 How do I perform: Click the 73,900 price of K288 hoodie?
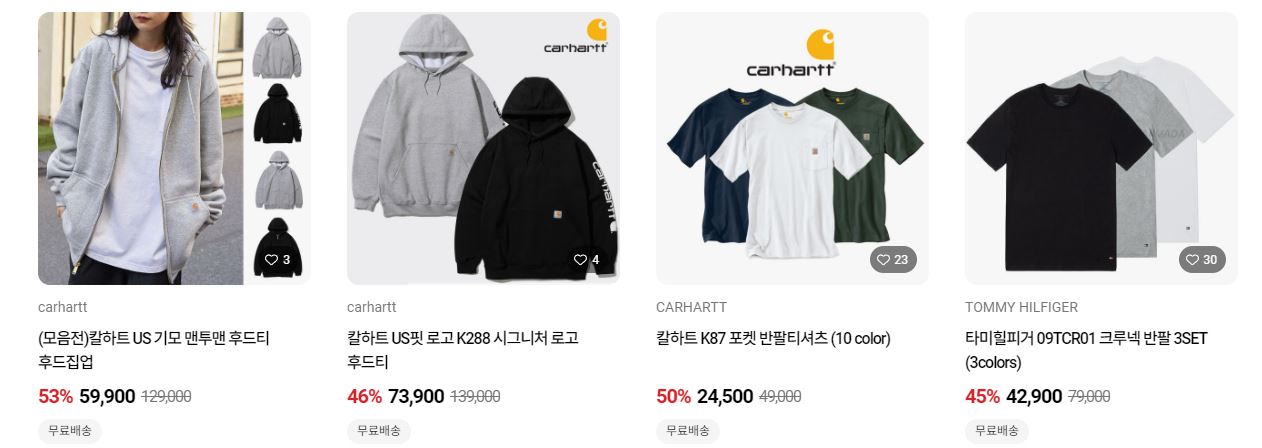pyautogui.click(x=416, y=396)
